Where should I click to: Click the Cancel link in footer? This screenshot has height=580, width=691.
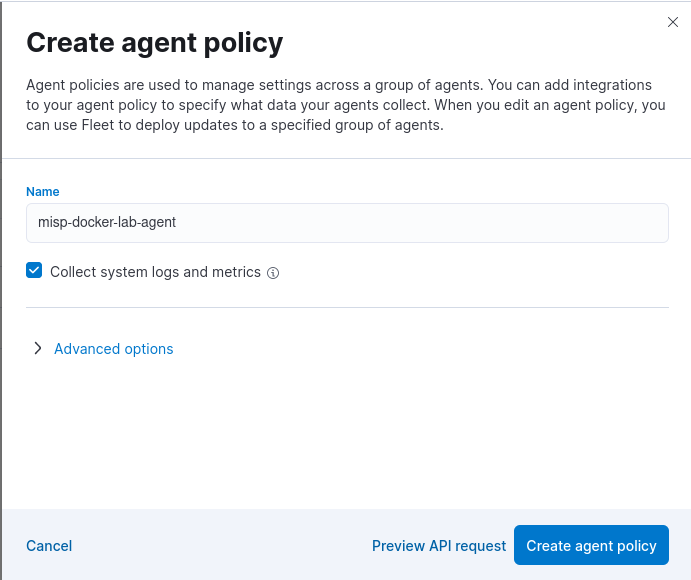point(49,546)
